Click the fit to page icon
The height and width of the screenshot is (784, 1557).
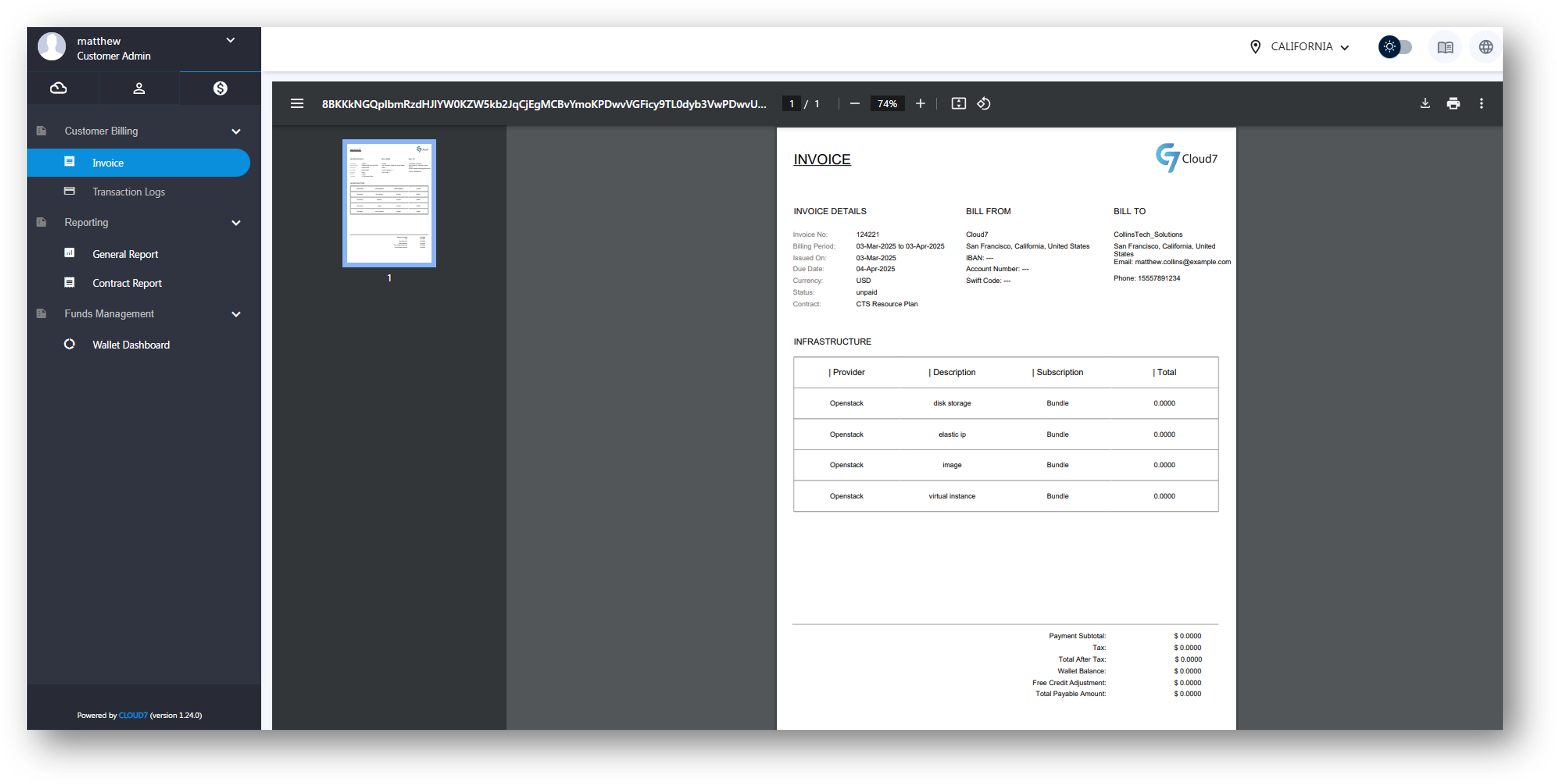pyautogui.click(x=958, y=103)
